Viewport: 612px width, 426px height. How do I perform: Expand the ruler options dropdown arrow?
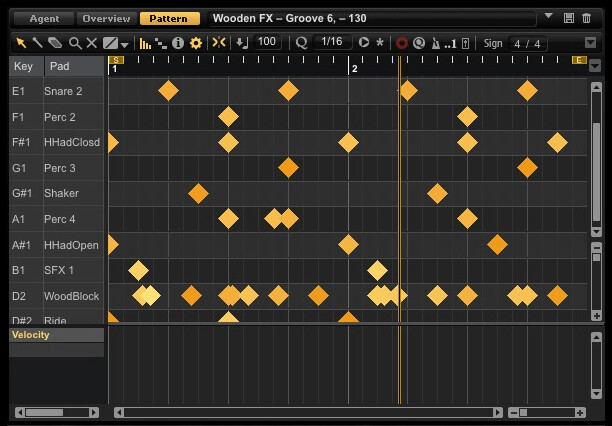pyautogui.click(x=596, y=65)
